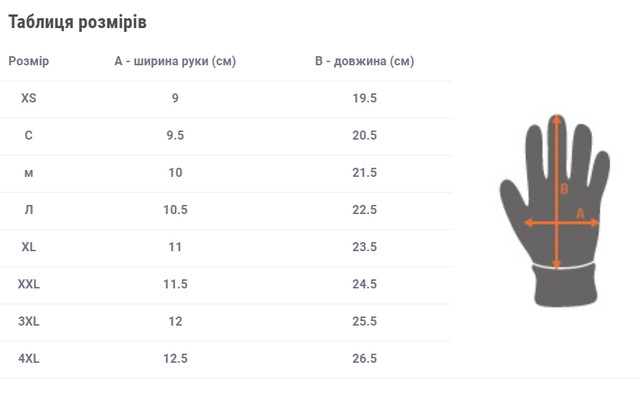Click the width value 11.5
The width and height of the screenshot is (640, 400).
click(175, 284)
